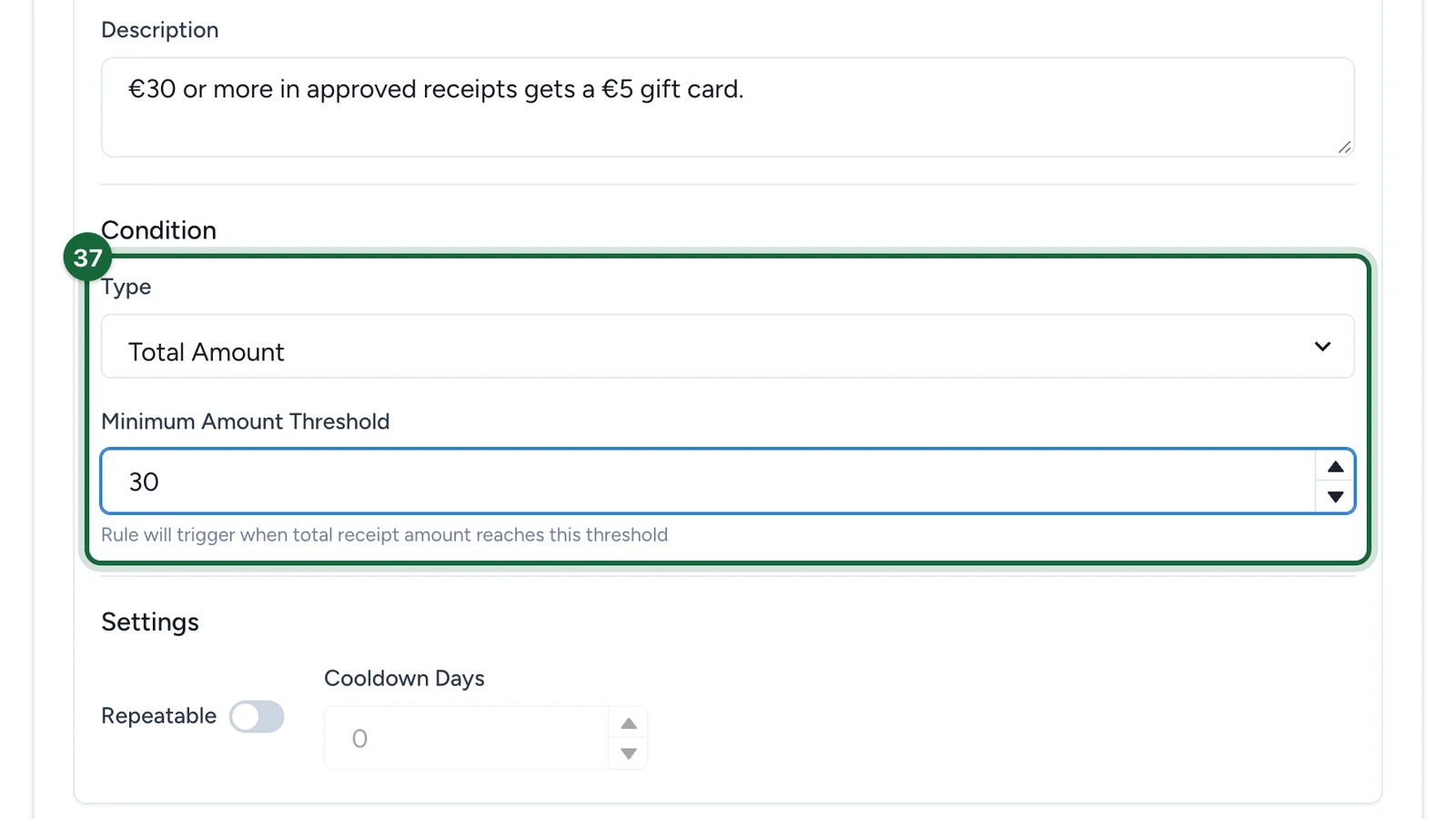Click the threshold trigger helper text
The height and width of the screenshot is (819, 1456).
pos(384,535)
